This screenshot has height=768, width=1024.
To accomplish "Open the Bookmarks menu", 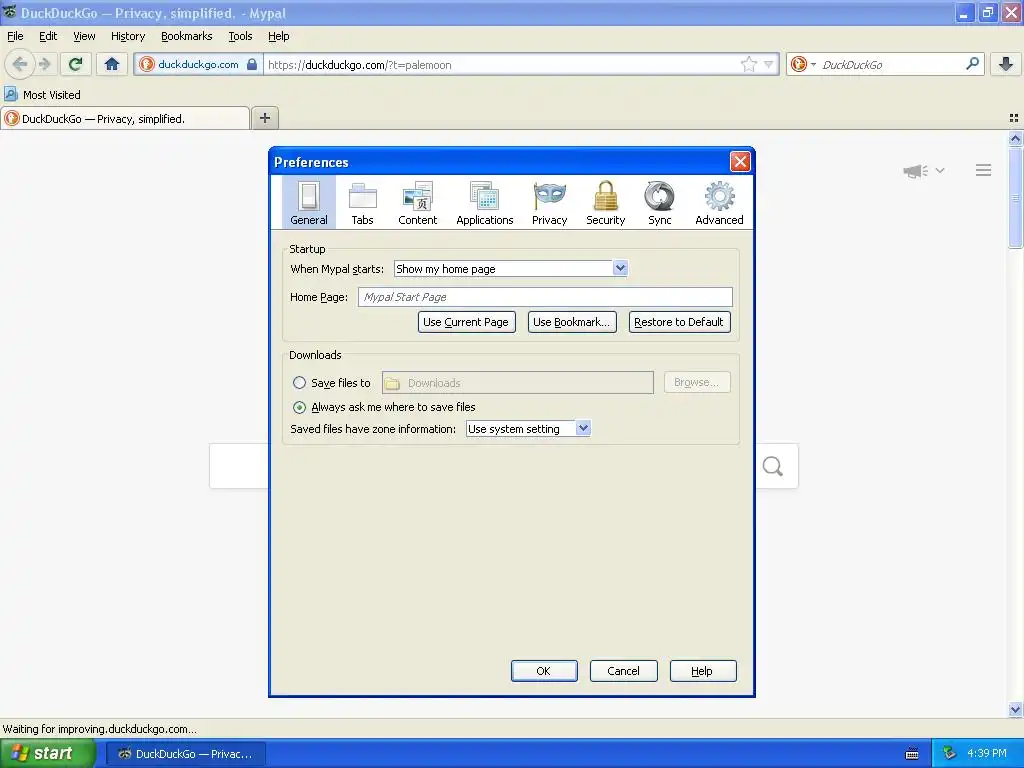I will [186, 36].
